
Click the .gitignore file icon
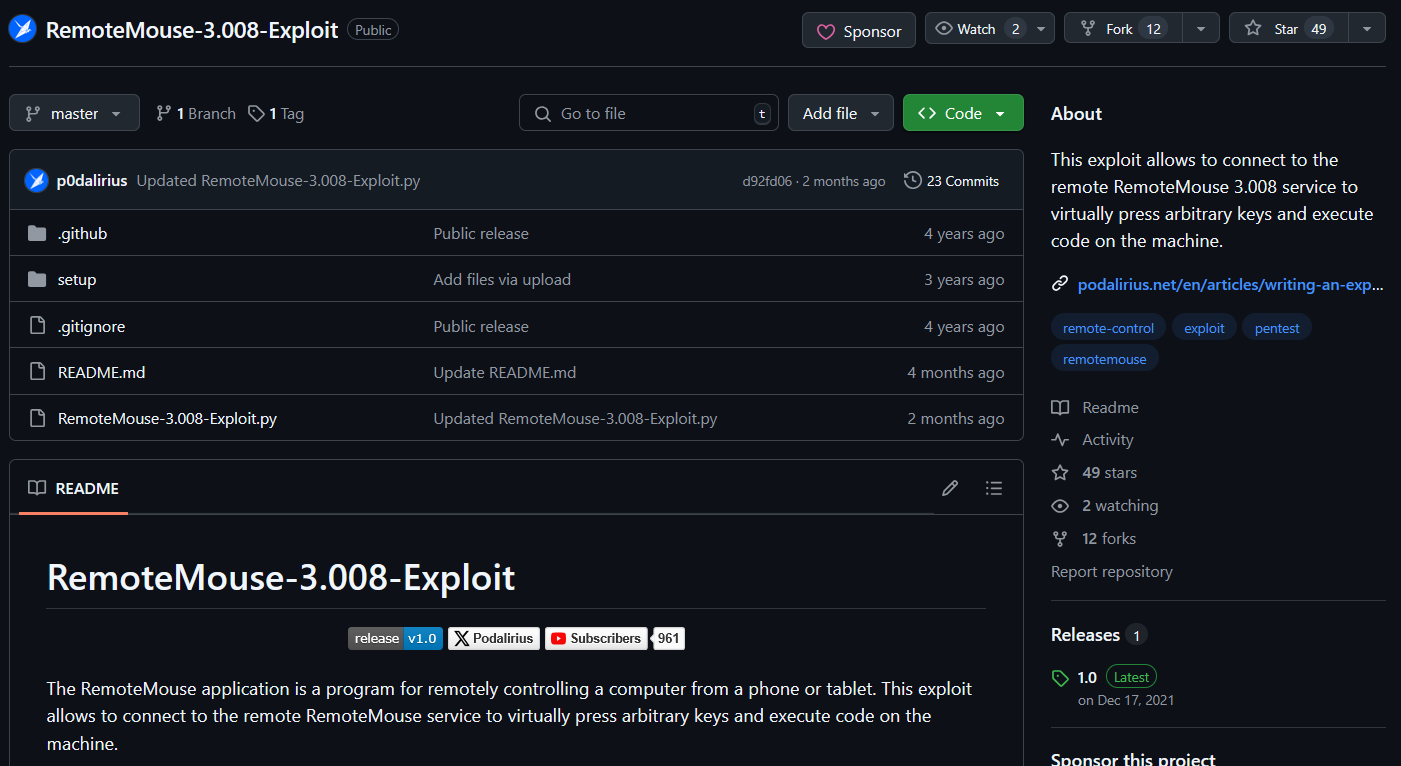pyautogui.click(x=37, y=326)
